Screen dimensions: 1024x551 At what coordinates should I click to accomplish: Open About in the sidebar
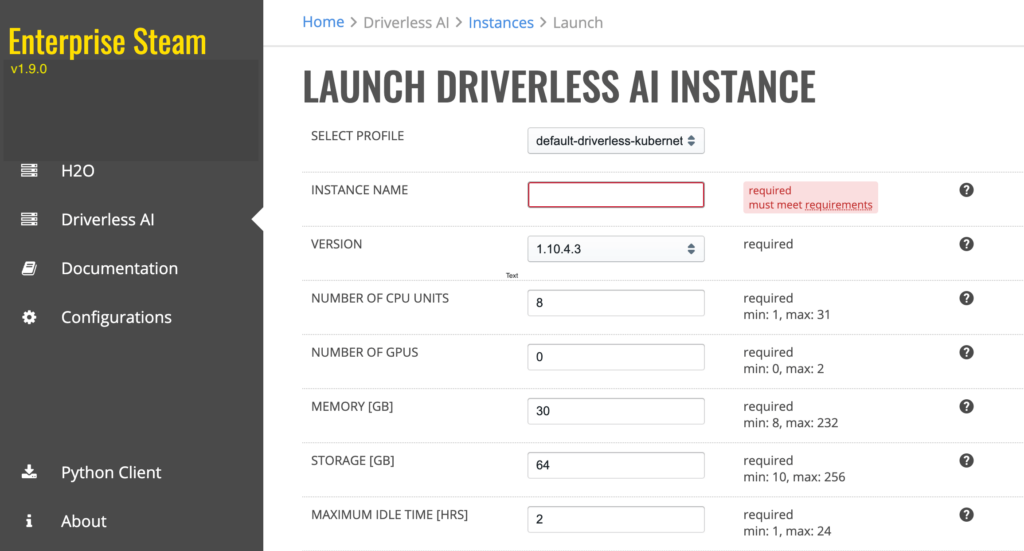(84, 521)
